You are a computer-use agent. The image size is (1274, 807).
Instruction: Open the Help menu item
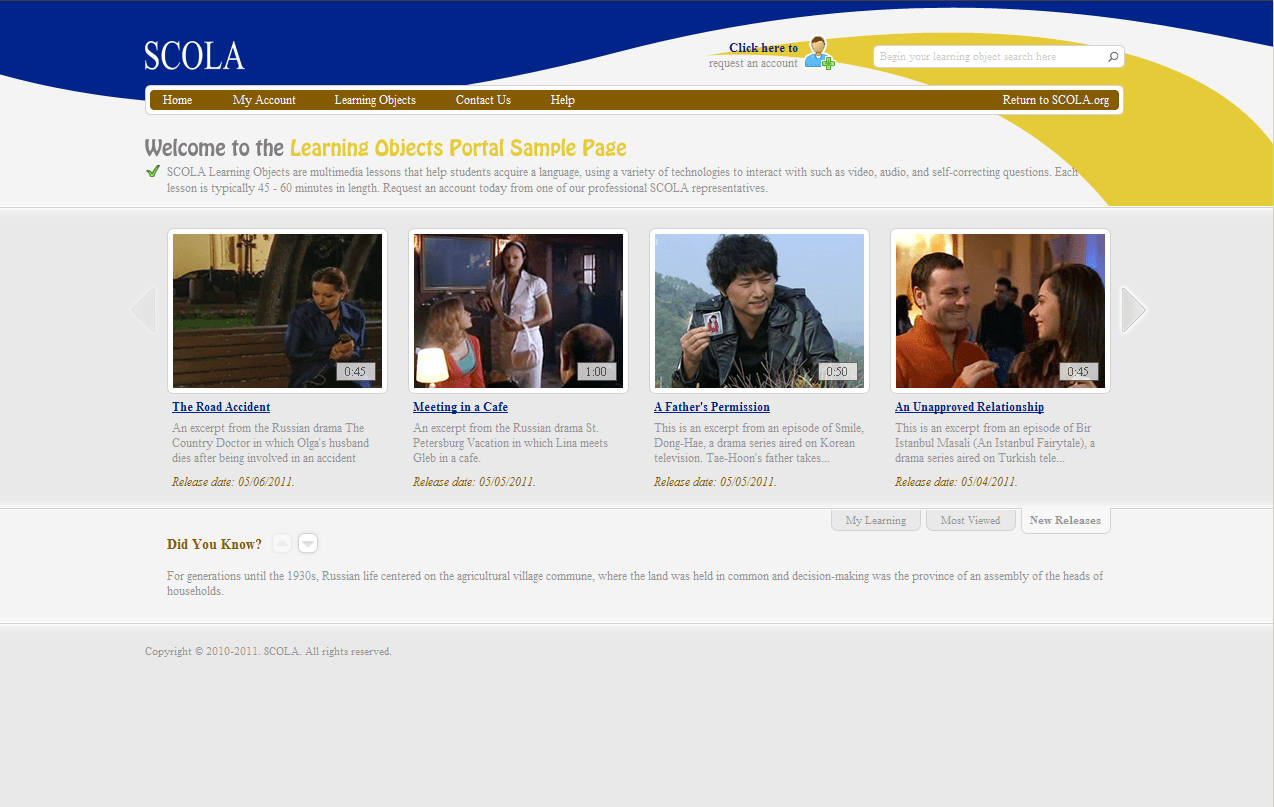point(563,100)
